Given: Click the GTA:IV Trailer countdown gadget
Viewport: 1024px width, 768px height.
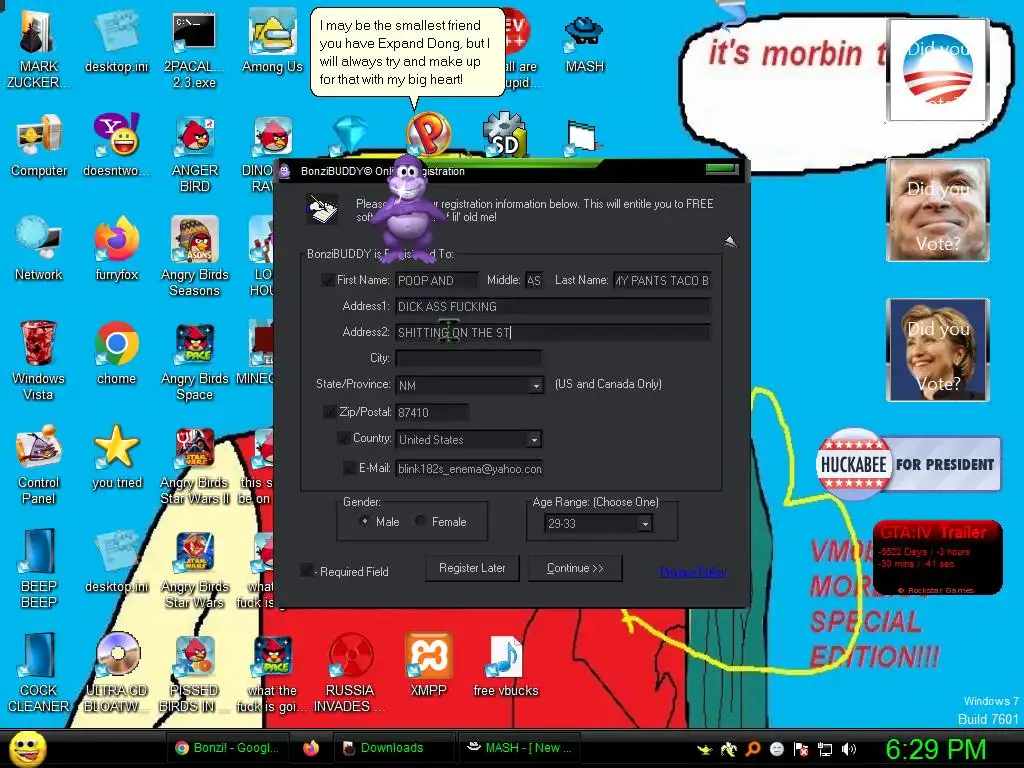Looking at the screenshot, I should (937, 558).
